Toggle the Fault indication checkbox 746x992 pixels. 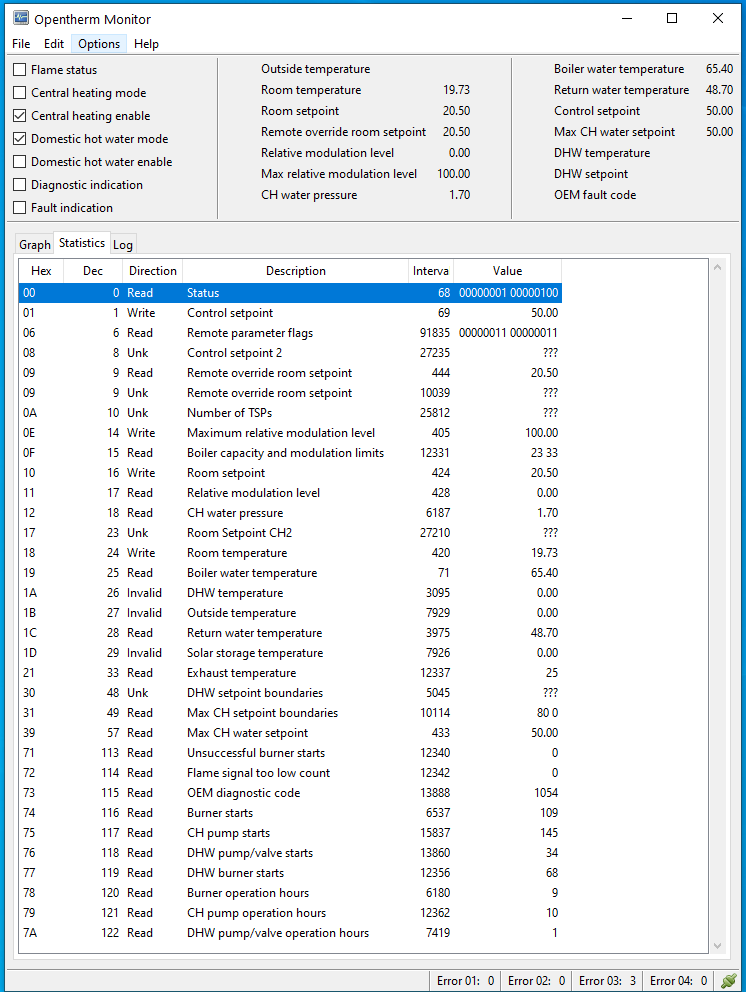click(x=20, y=208)
